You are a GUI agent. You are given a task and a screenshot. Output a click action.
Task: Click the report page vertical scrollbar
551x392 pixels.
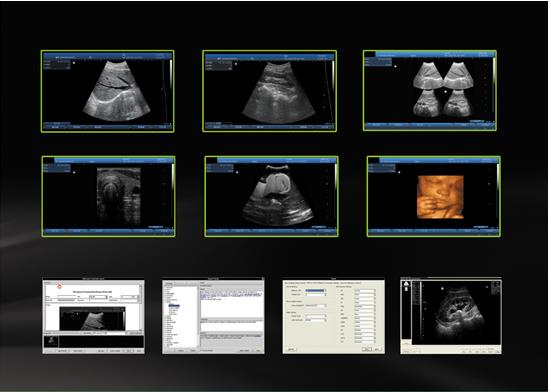142,307
